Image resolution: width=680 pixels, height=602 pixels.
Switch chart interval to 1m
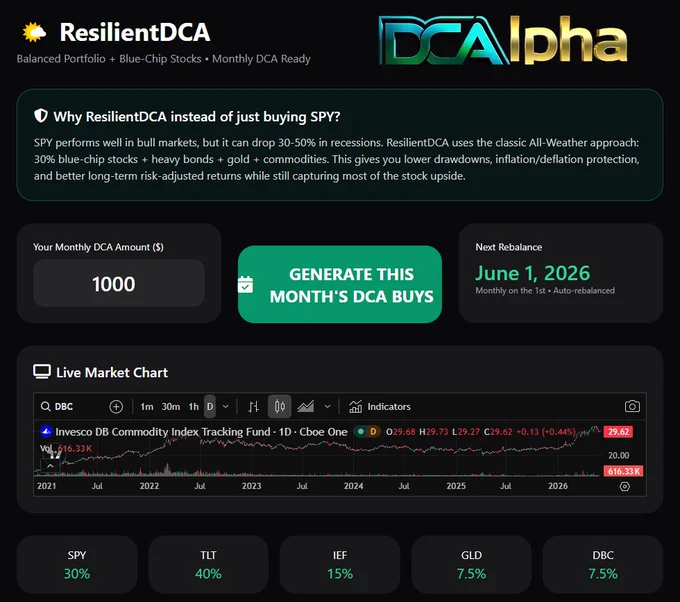(x=147, y=406)
